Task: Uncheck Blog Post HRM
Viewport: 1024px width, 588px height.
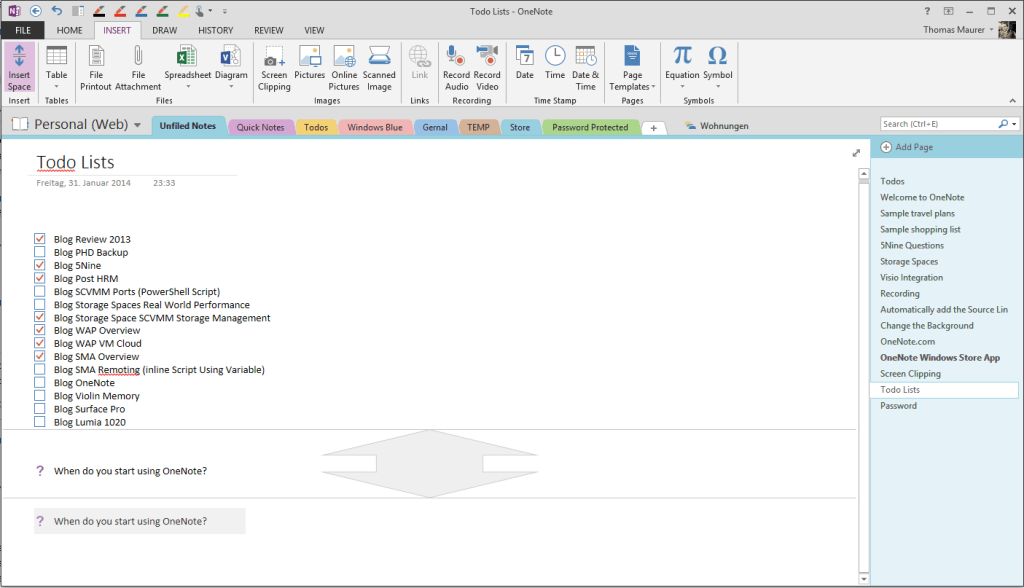Action: tap(40, 278)
